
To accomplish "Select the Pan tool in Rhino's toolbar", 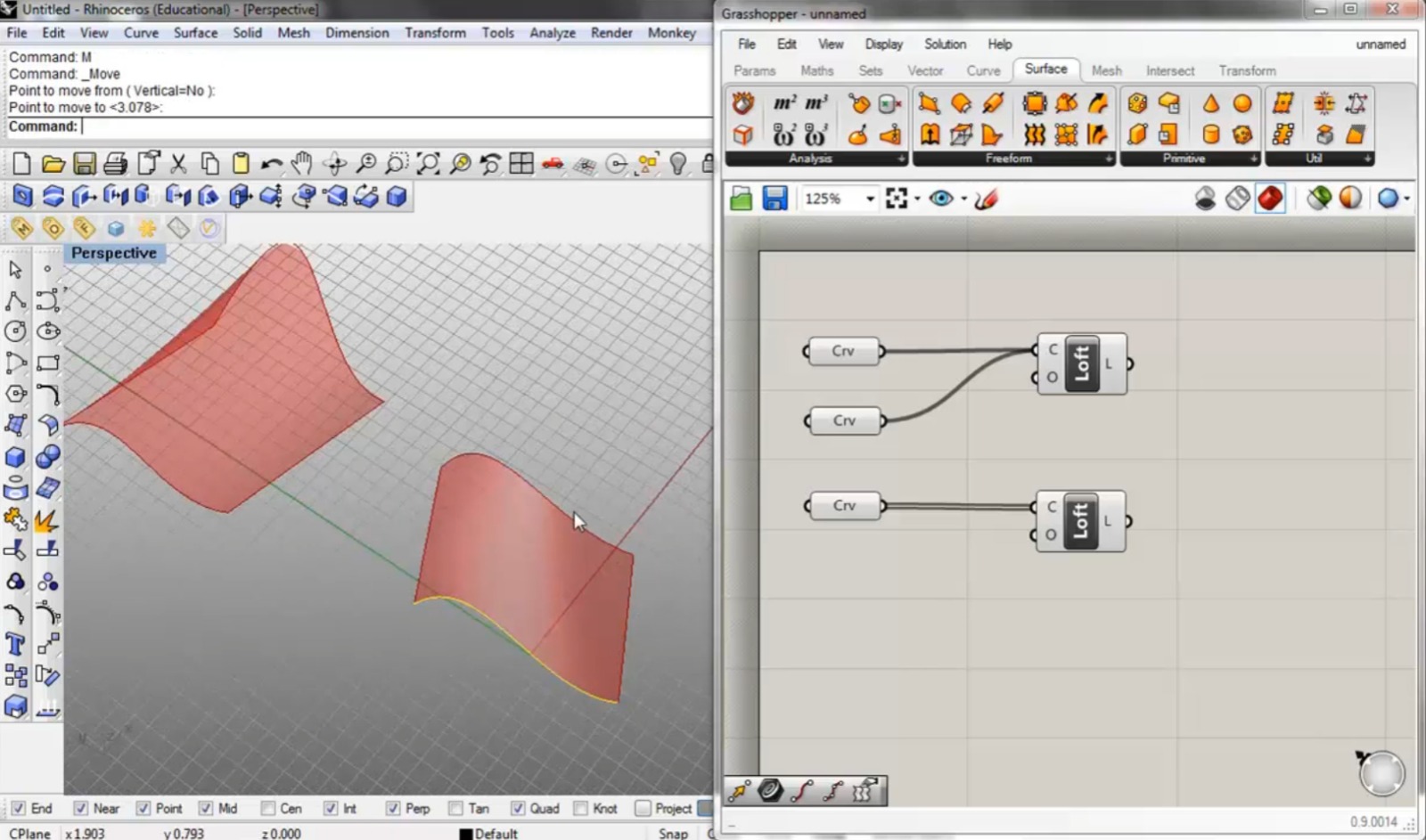I will pos(303,163).
